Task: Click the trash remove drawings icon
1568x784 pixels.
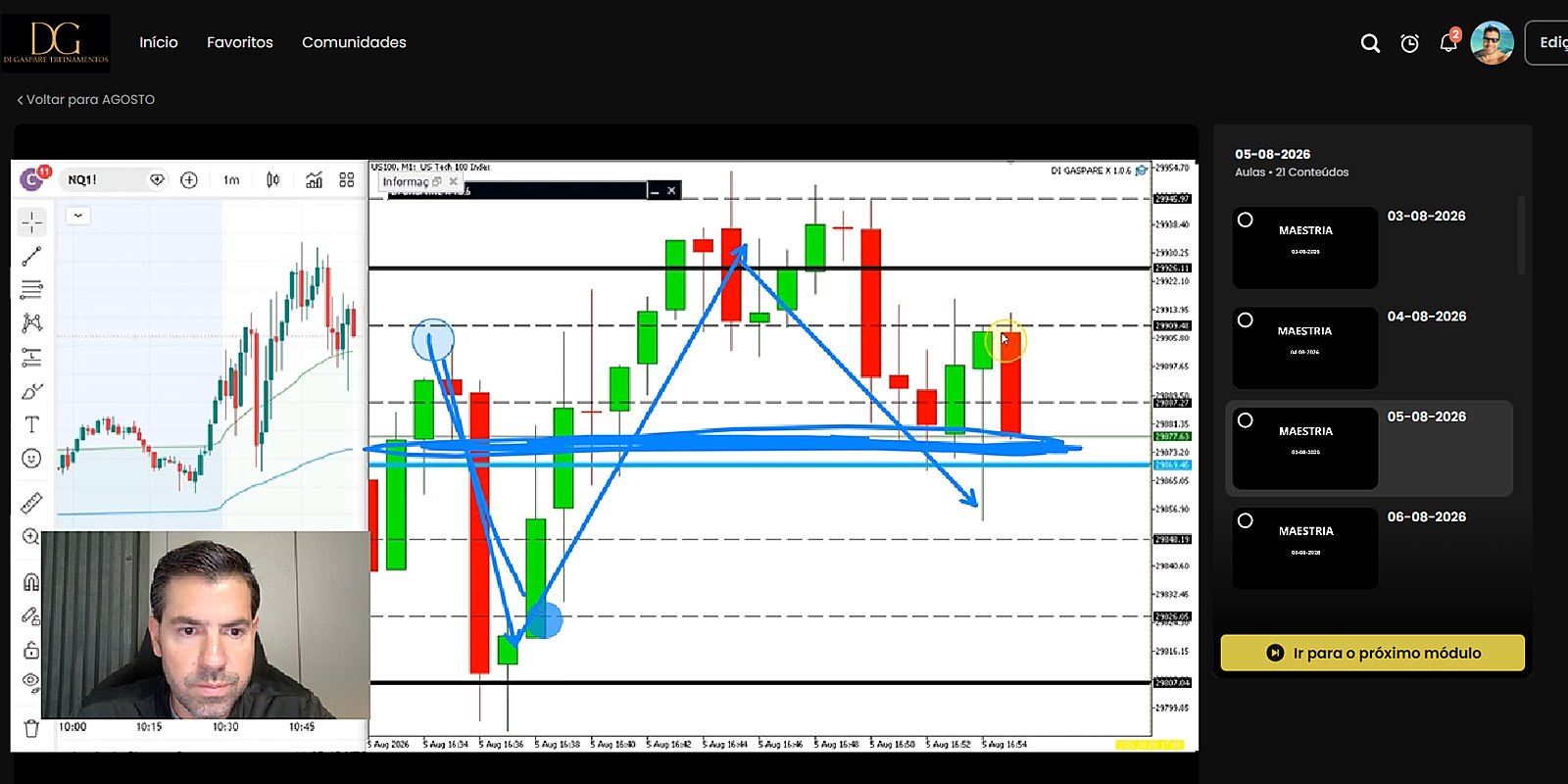Action: [31, 728]
